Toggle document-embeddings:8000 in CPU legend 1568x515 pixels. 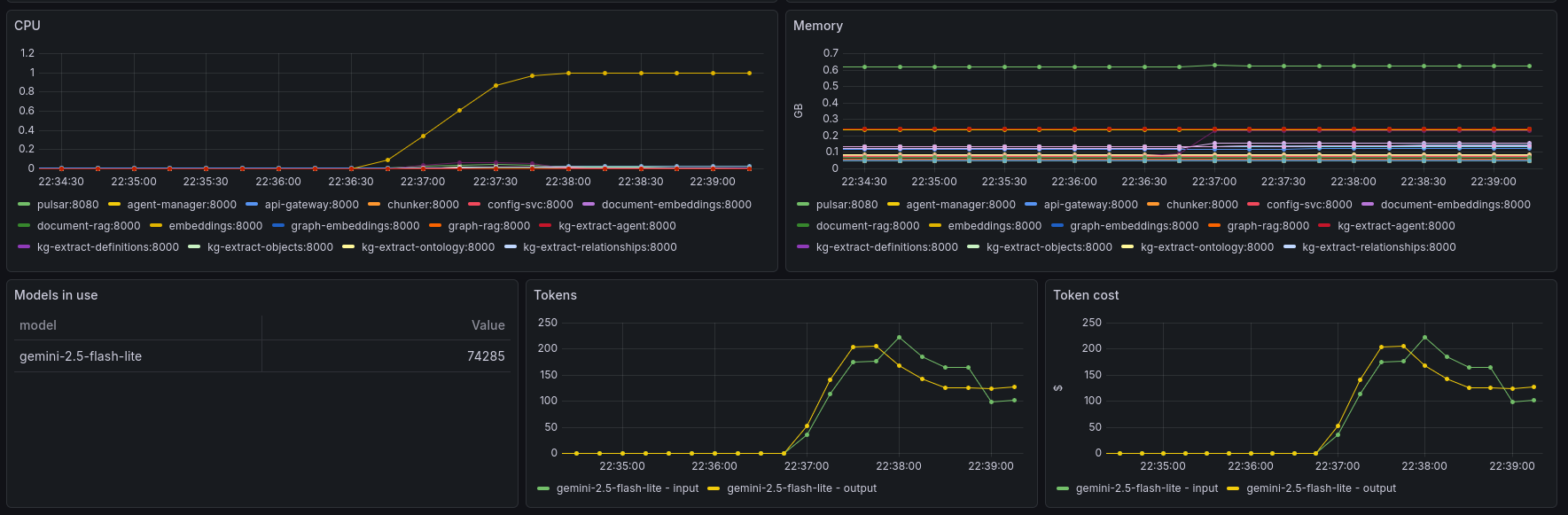click(x=676, y=205)
